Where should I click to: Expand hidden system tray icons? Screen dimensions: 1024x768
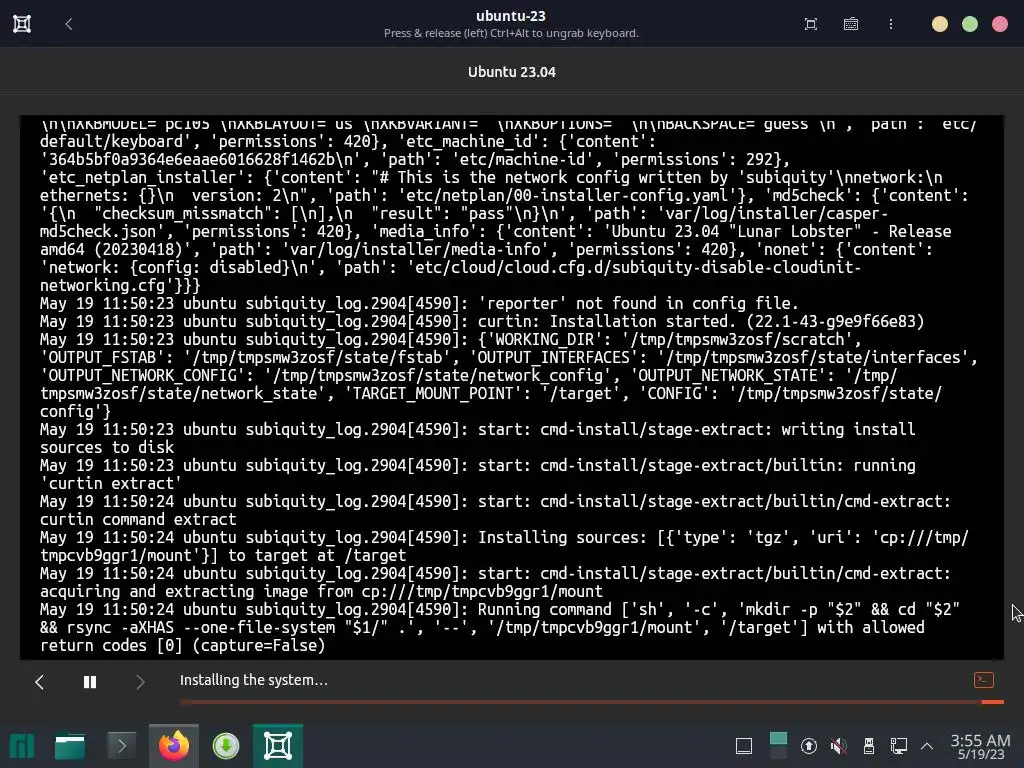(927, 746)
